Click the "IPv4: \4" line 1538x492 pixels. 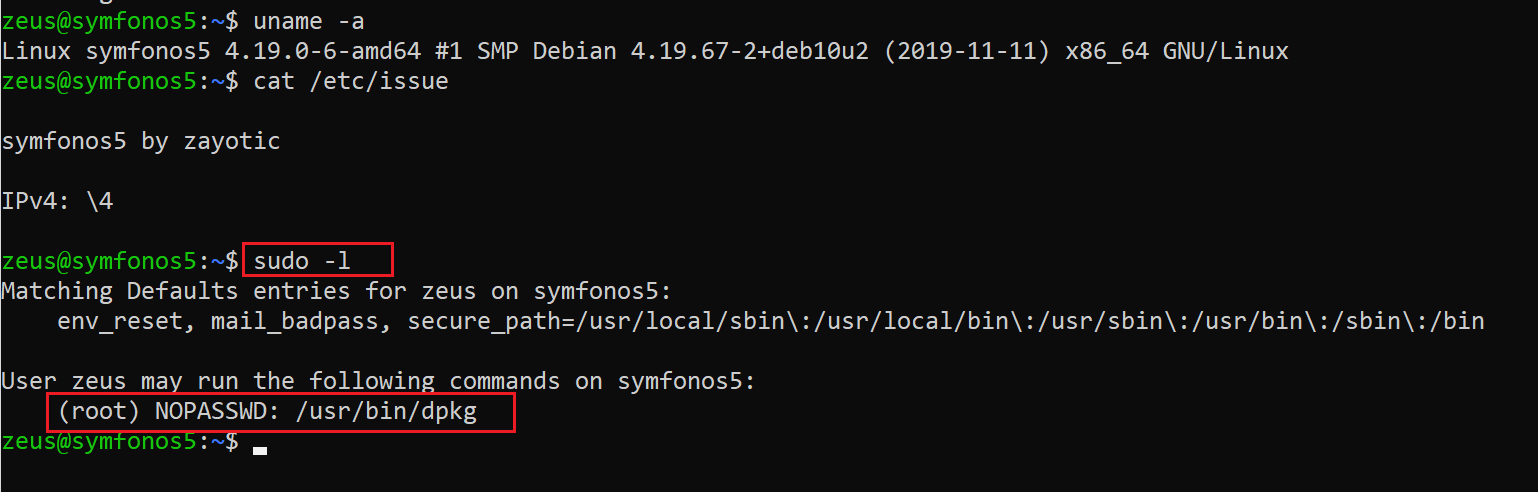(x=57, y=202)
